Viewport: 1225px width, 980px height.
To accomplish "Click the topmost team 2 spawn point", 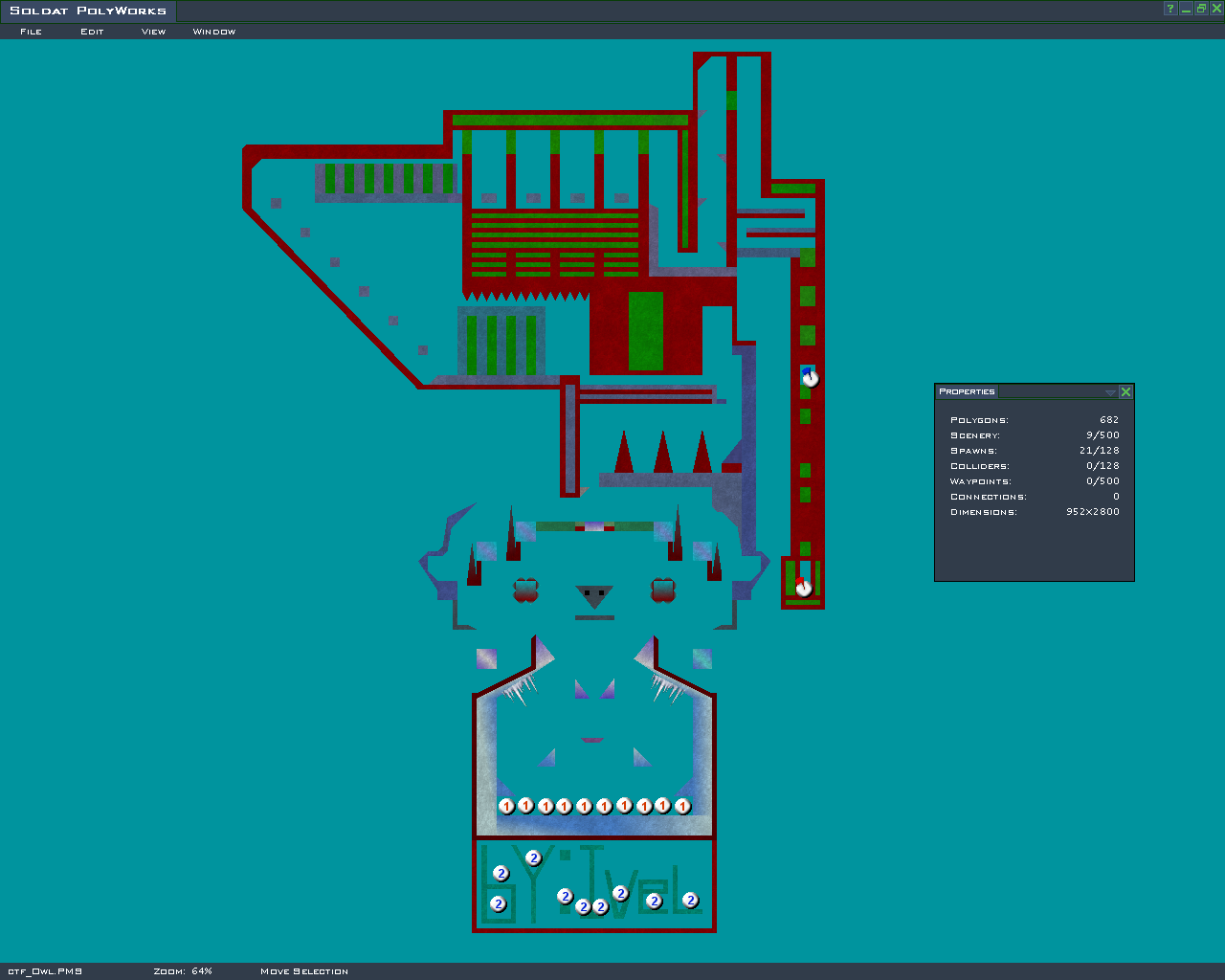I will [534, 857].
